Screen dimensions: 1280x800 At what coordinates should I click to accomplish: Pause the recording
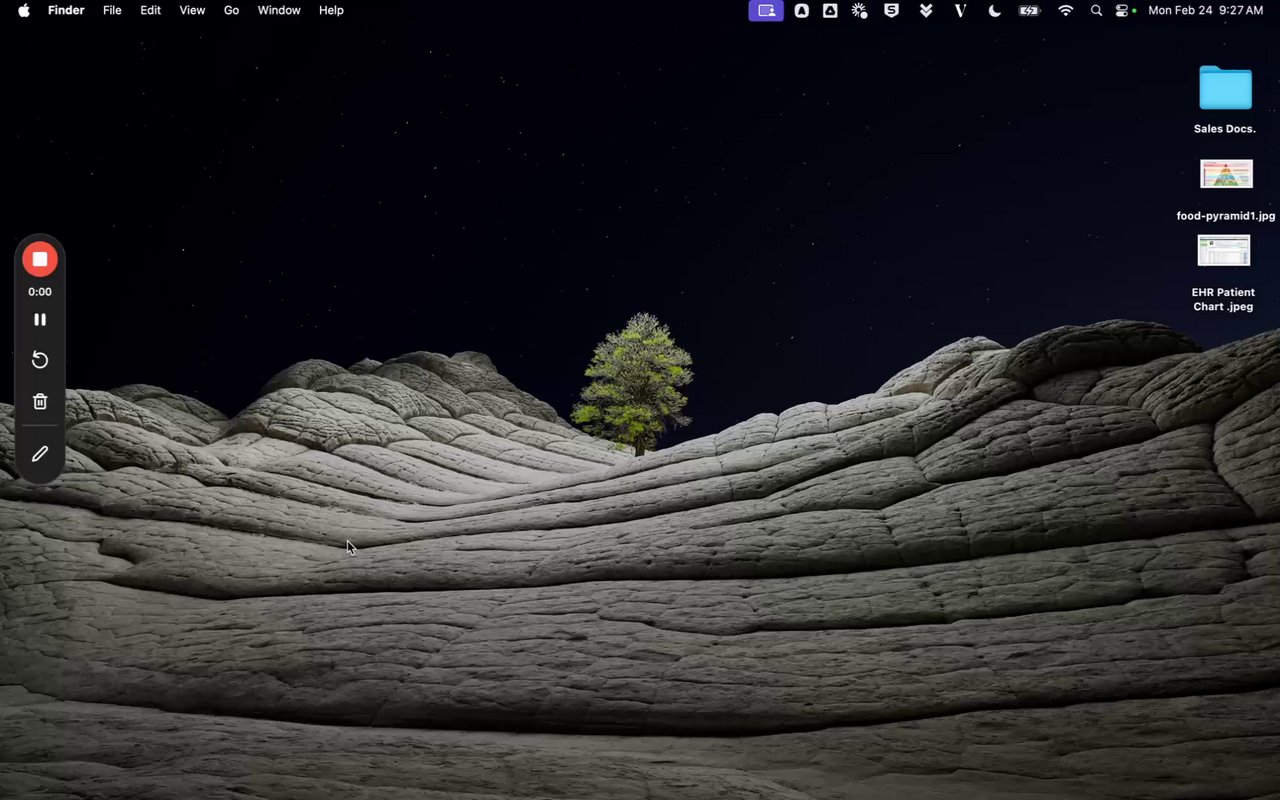40,320
